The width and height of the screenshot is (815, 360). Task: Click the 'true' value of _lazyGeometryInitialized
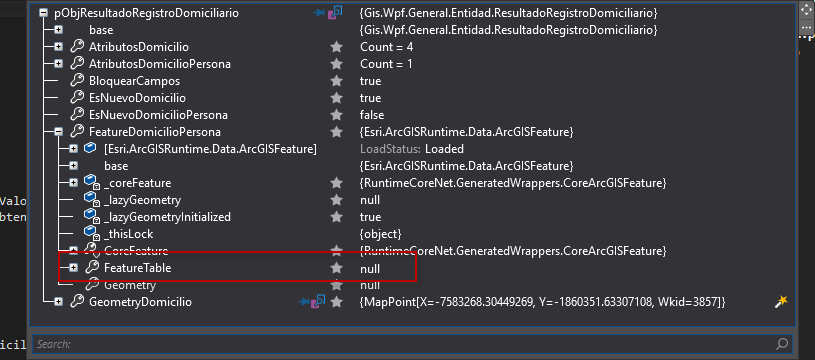pyautogui.click(x=370, y=217)
